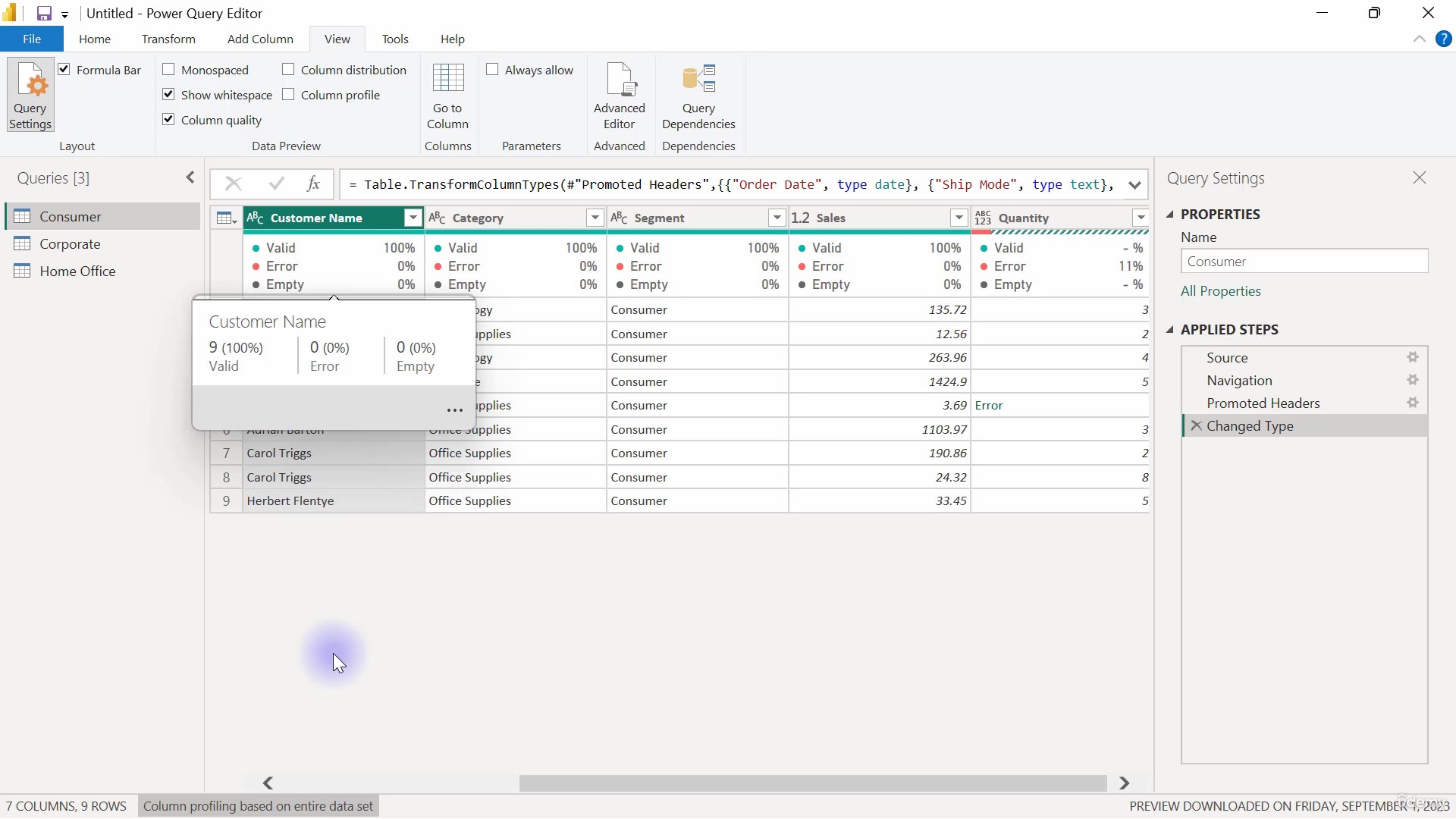Open the ellipsis menu in Customer Name tooltip

point(455,410)
